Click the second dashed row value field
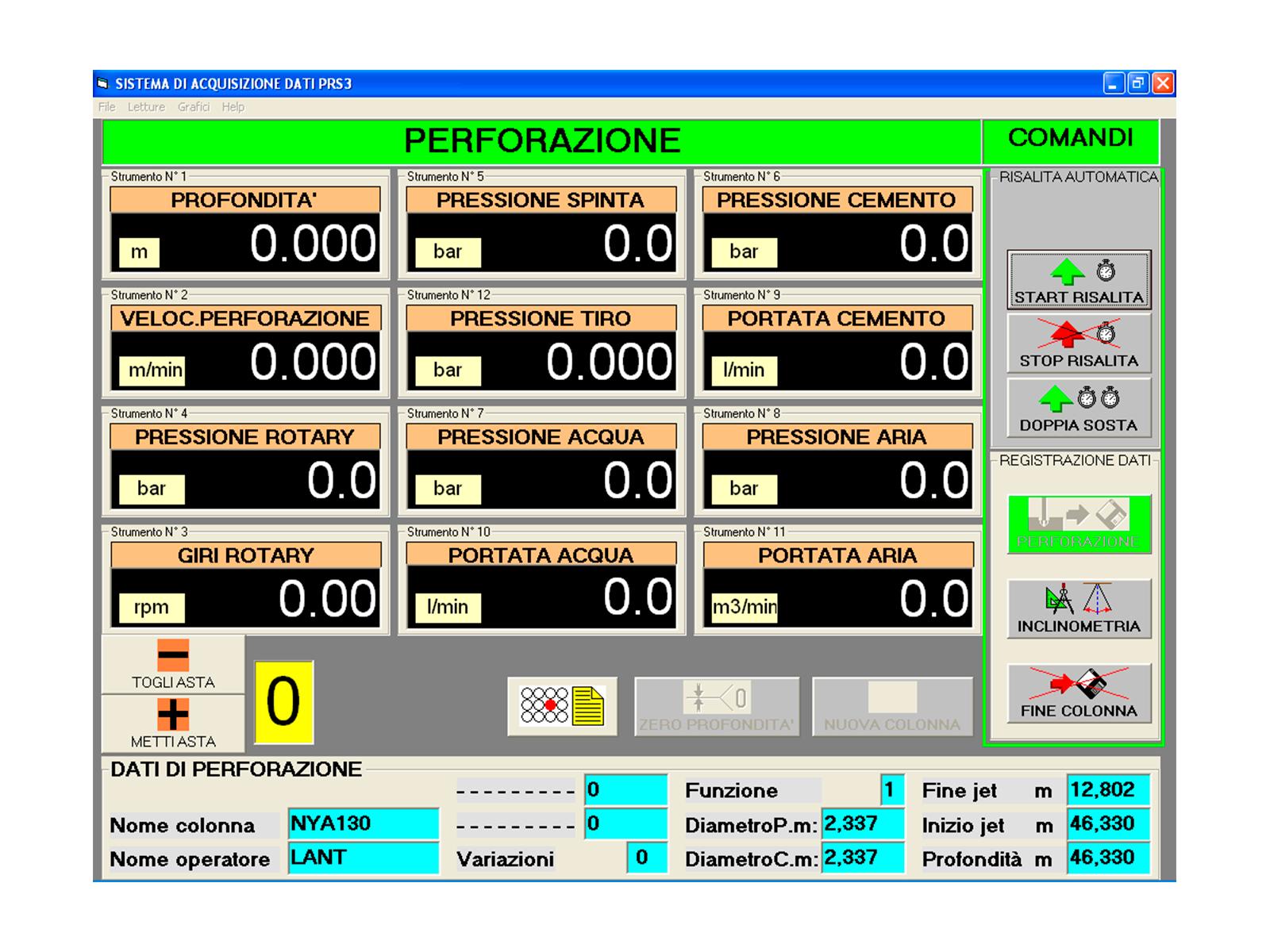This screenshot has width=1270, height=952. (x=625, y=823)
